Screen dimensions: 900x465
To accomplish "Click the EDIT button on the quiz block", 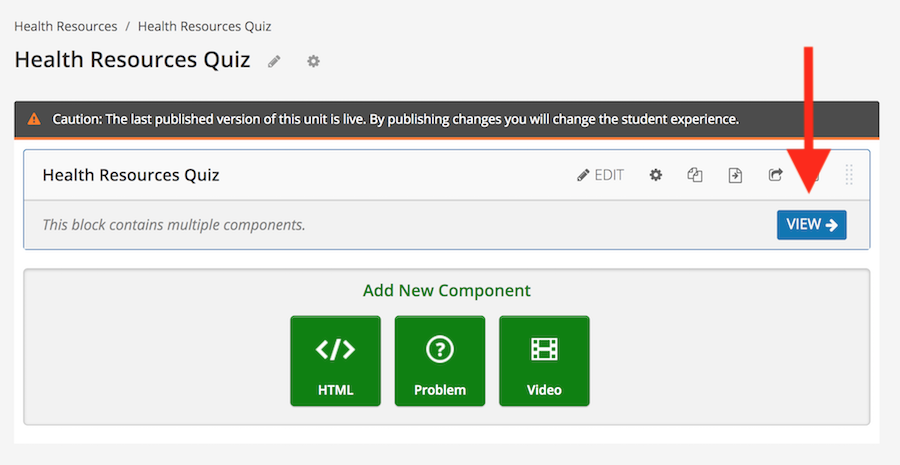I will point(600,175).
